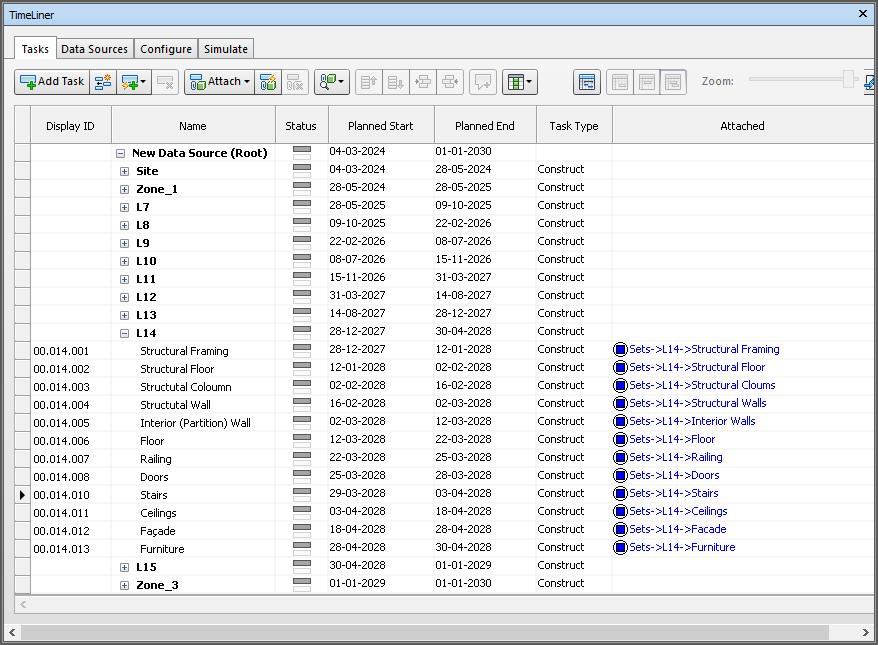Open the Data Sources tab
Viewport: 878px width, 645px height.
pos(94,49)
